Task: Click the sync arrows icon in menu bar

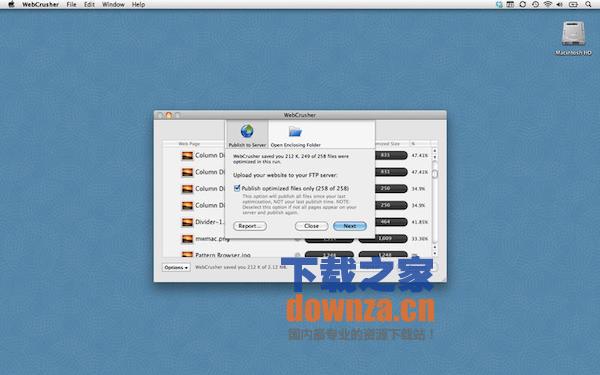Action: pyautogui.click(x=522, y=5)
